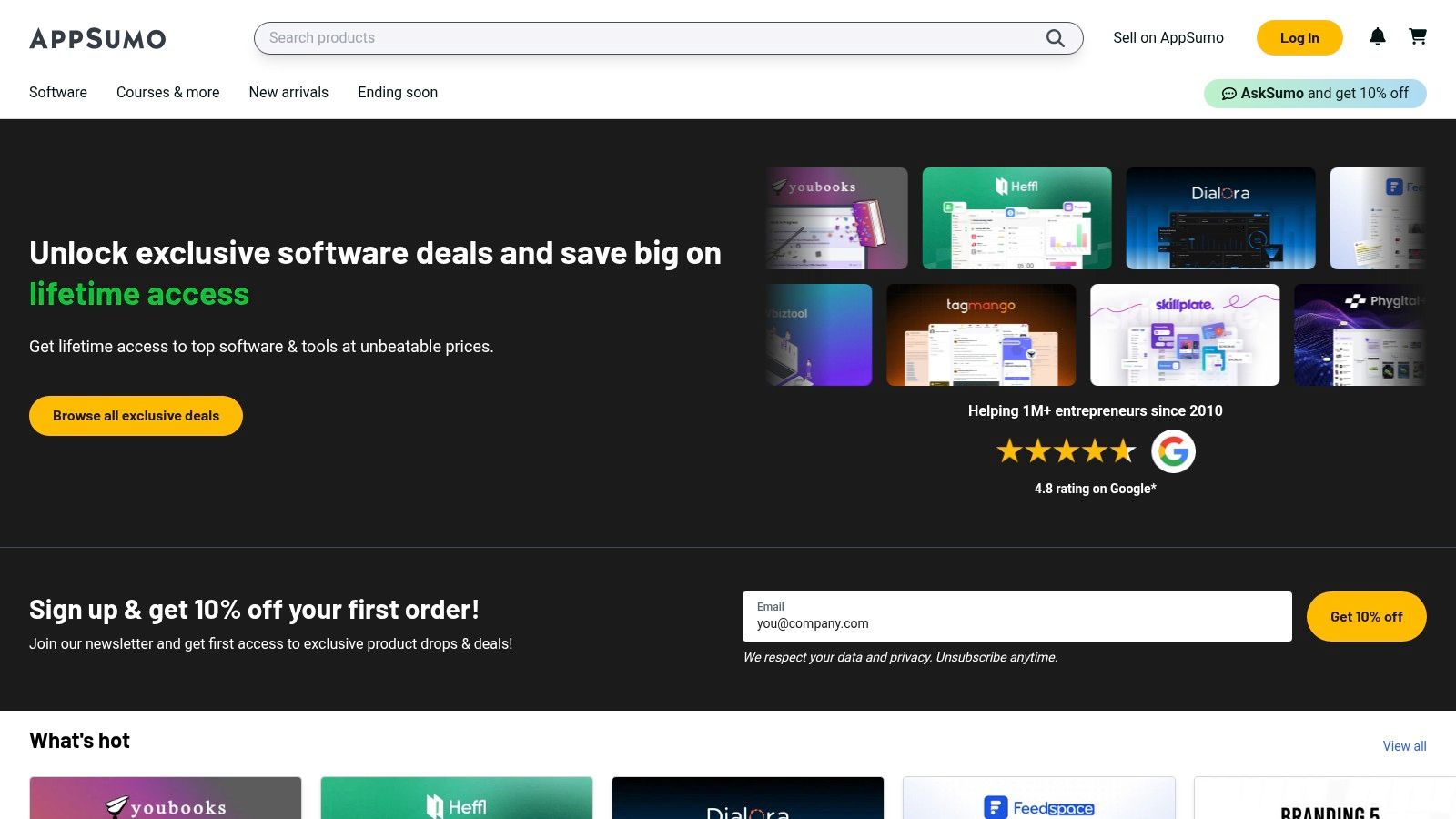The height and width of the screenshot is (819, 1456).
Task: Open the Branding 5 card under What's hot
Action: [1325, 798]
